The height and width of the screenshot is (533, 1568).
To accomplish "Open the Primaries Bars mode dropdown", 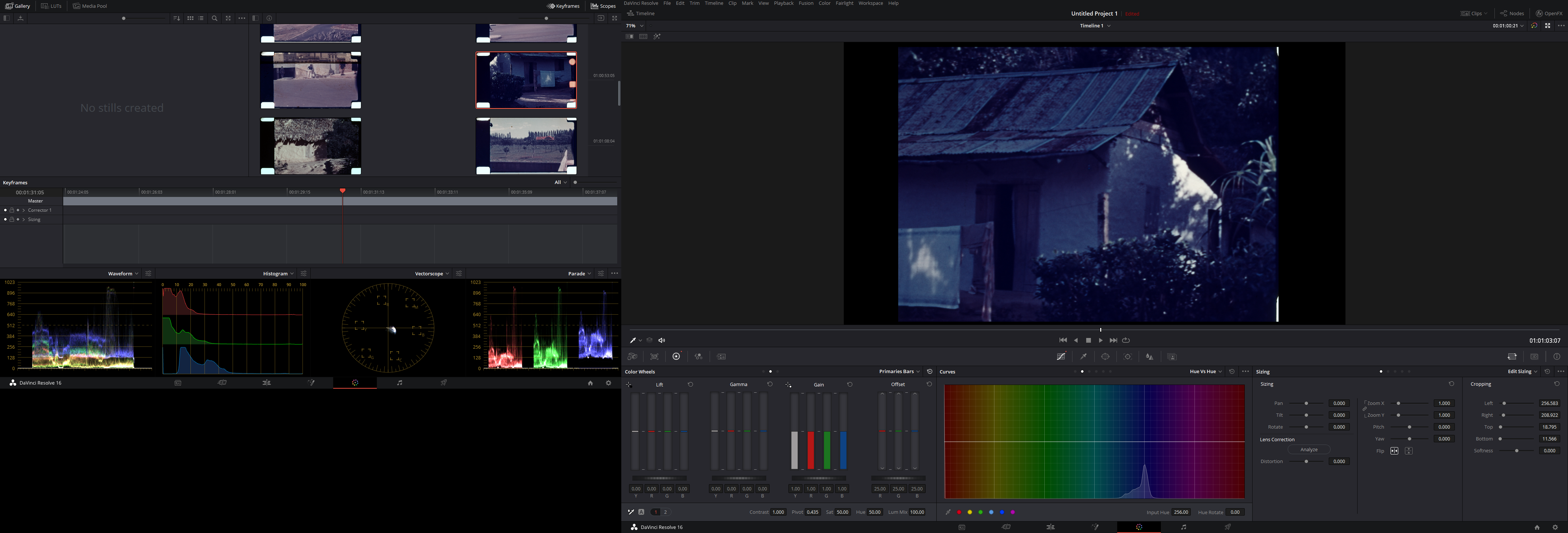I will tap(899, 372).
